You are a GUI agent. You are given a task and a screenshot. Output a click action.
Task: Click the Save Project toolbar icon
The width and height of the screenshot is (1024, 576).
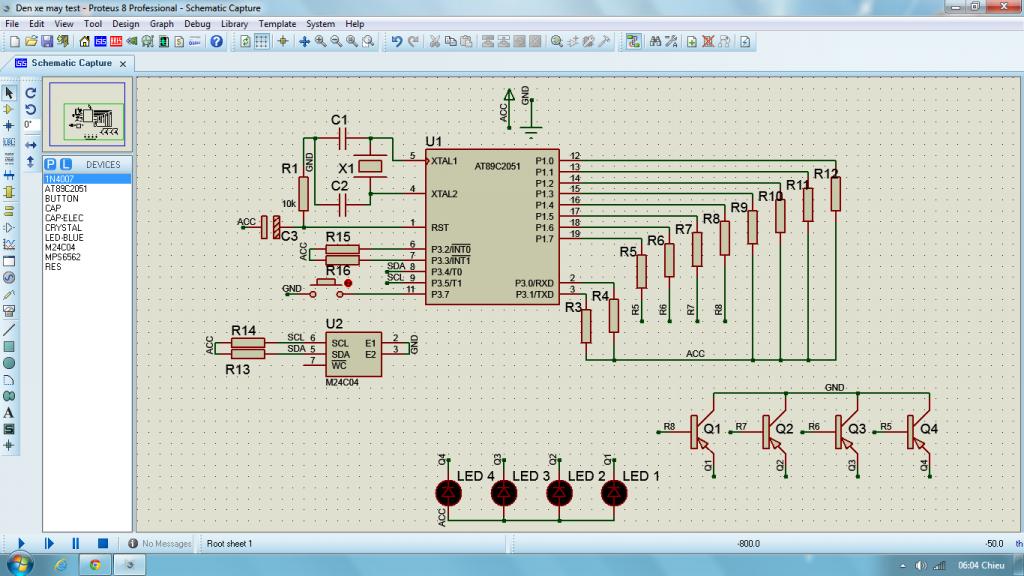pyautogui.click(x=47, y=42)
